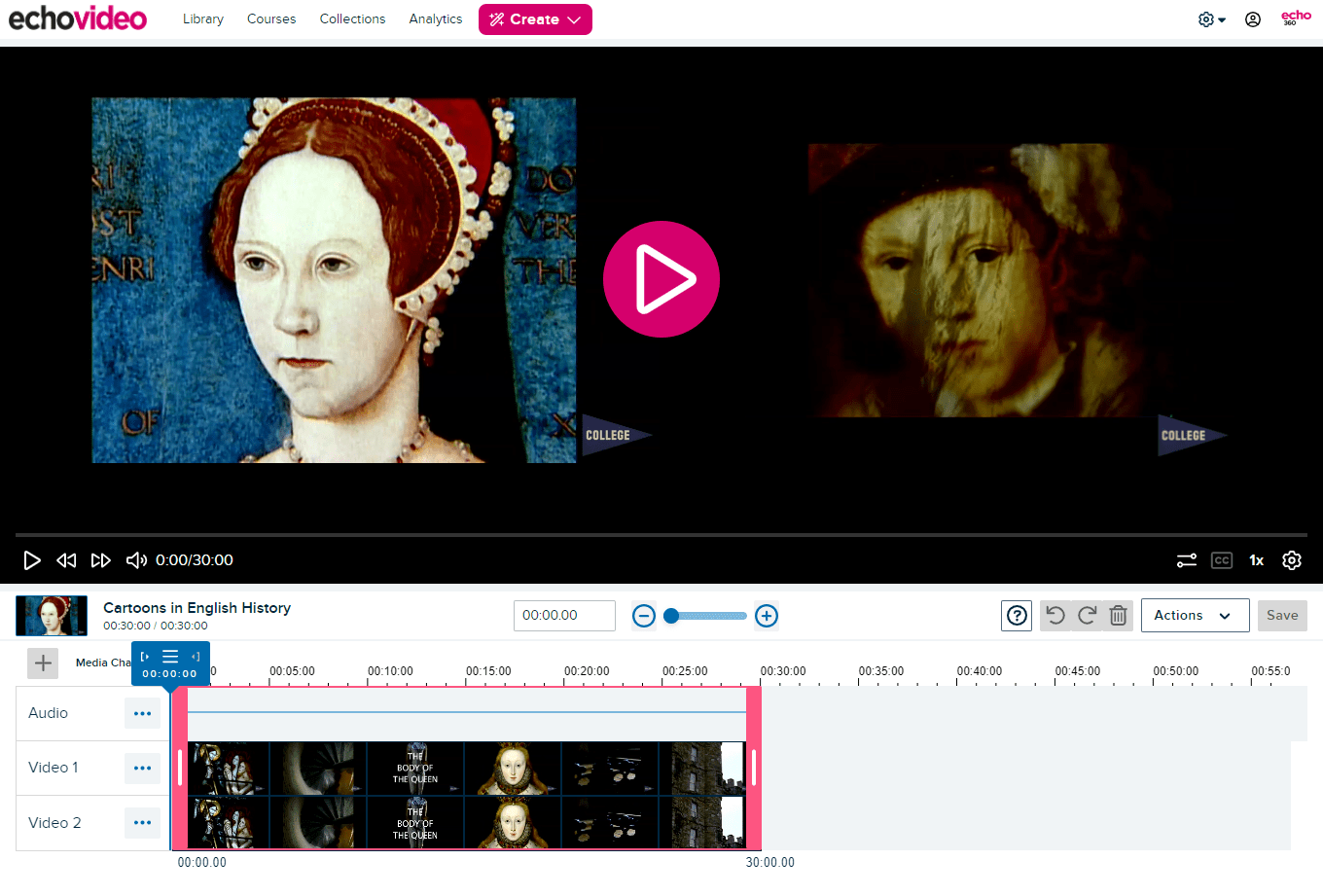Rewind using the skip back icon

tap(66, 560)
